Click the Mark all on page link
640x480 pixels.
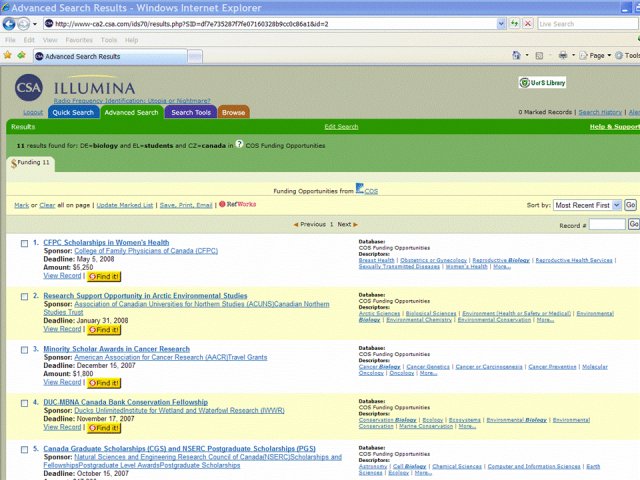(x=22, y=205)
